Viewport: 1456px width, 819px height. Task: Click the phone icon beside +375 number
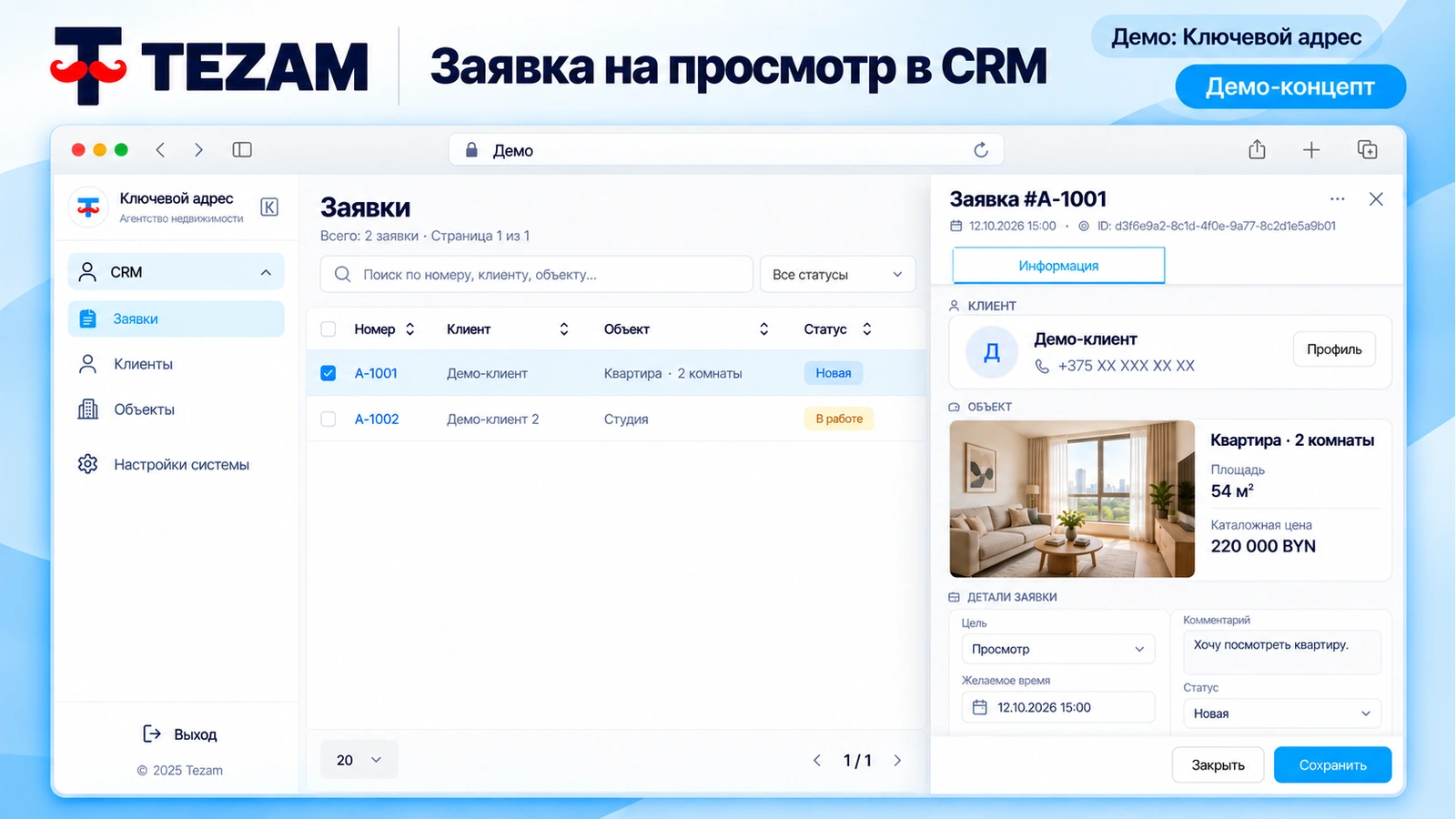coord(1042,366)
